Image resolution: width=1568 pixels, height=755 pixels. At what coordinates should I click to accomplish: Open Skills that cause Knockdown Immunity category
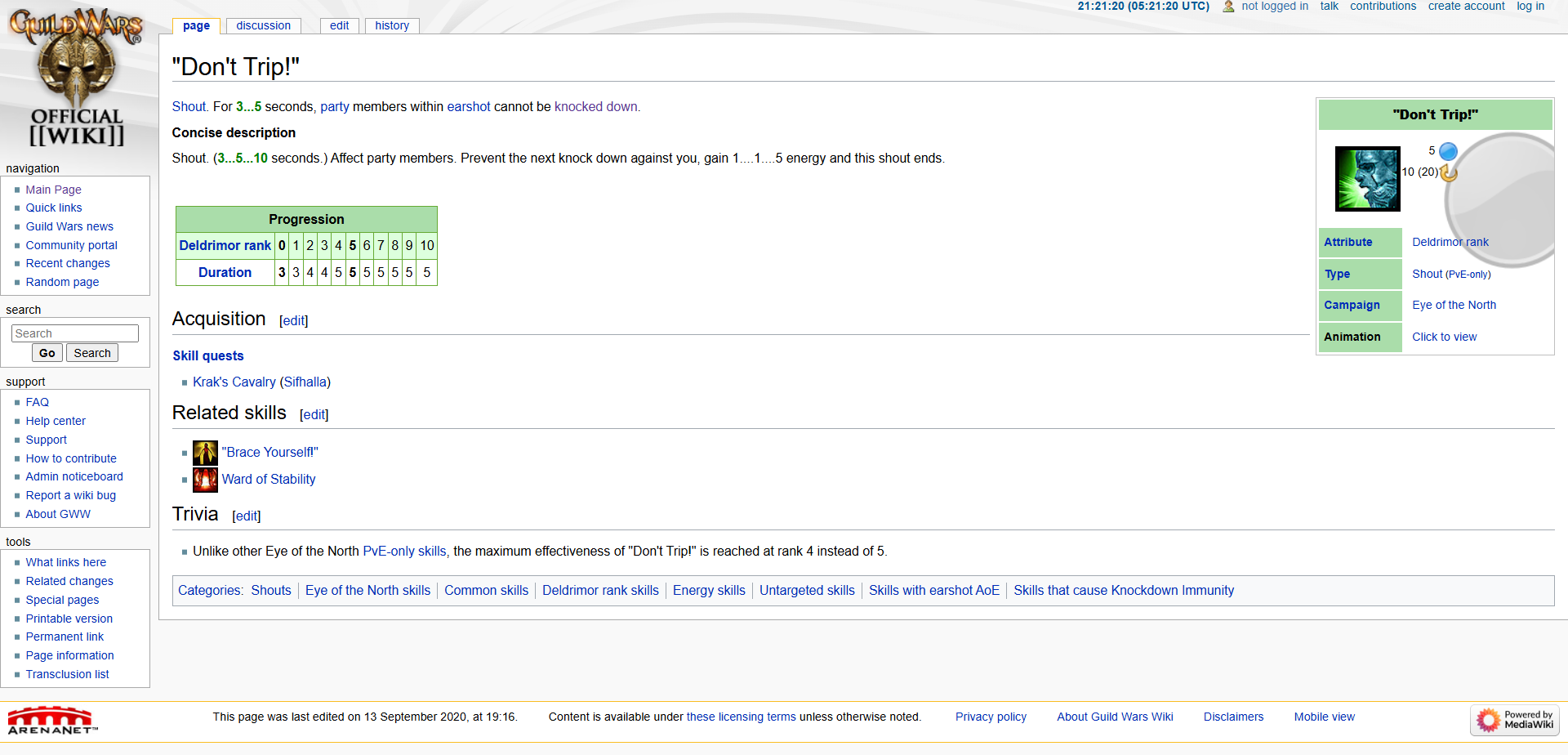click(x=1124, y=590)
